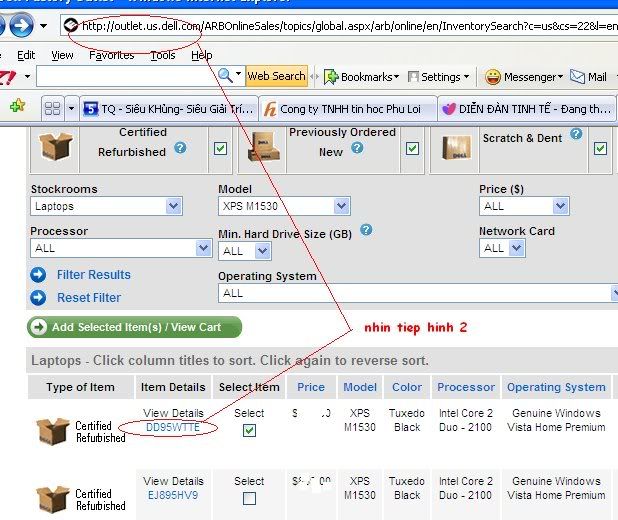Click the address bar URL field
Viewport: 618px width, 520px height.
(339, 26)
